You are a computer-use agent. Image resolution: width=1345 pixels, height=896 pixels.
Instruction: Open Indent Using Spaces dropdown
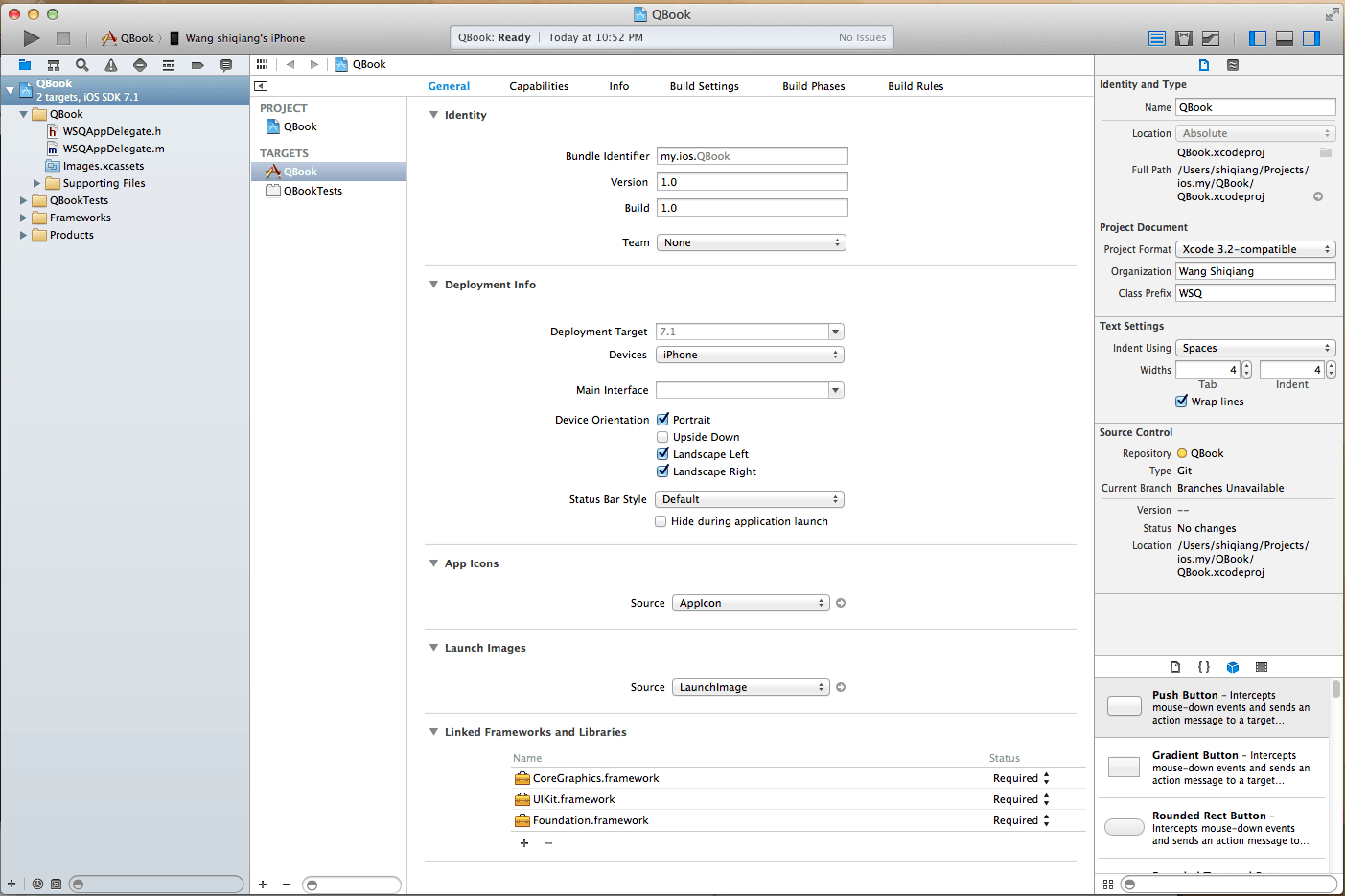click(1256, 348)
